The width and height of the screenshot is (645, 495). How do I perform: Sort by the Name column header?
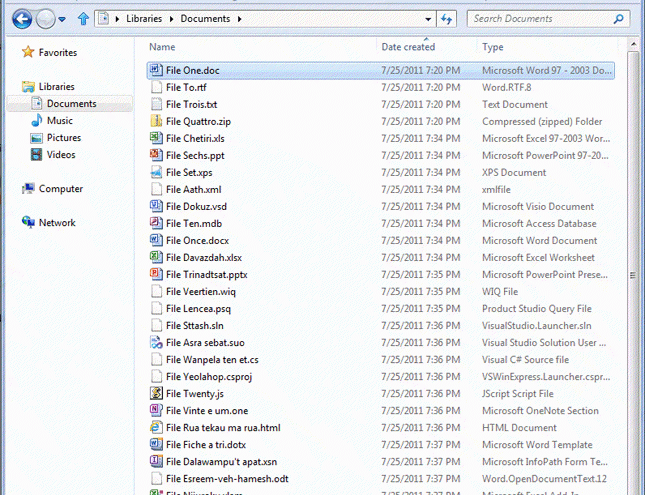(x=162, y=47)
